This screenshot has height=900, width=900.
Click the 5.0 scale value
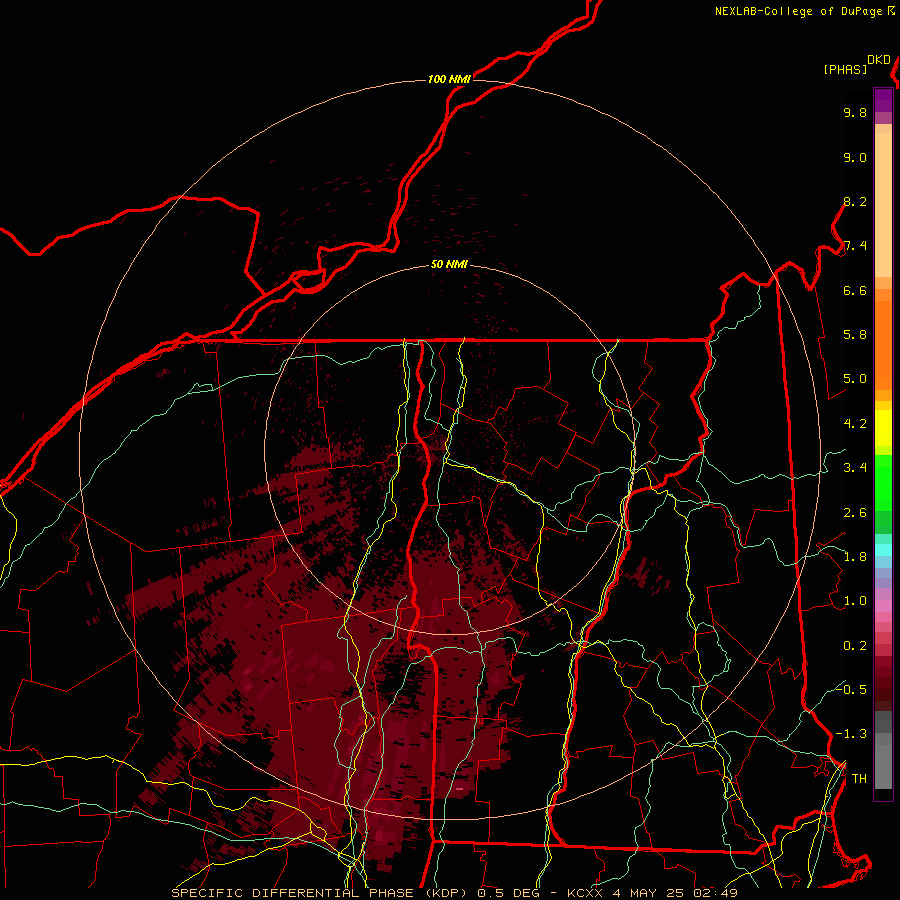click(855, 379)
